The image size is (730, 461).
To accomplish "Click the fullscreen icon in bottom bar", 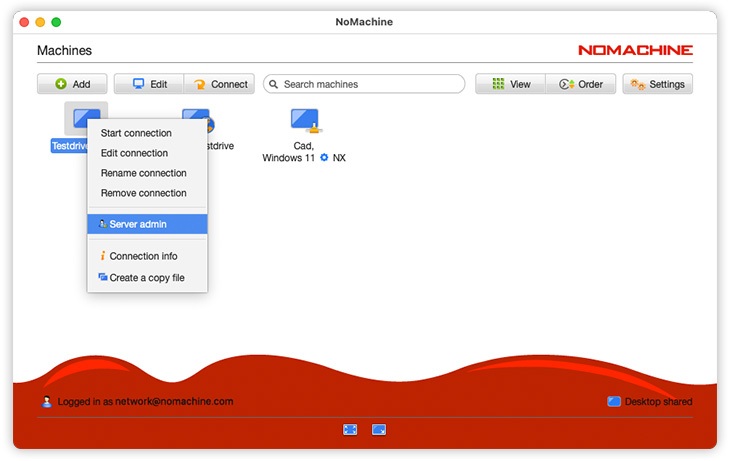I will coord(350,429).
